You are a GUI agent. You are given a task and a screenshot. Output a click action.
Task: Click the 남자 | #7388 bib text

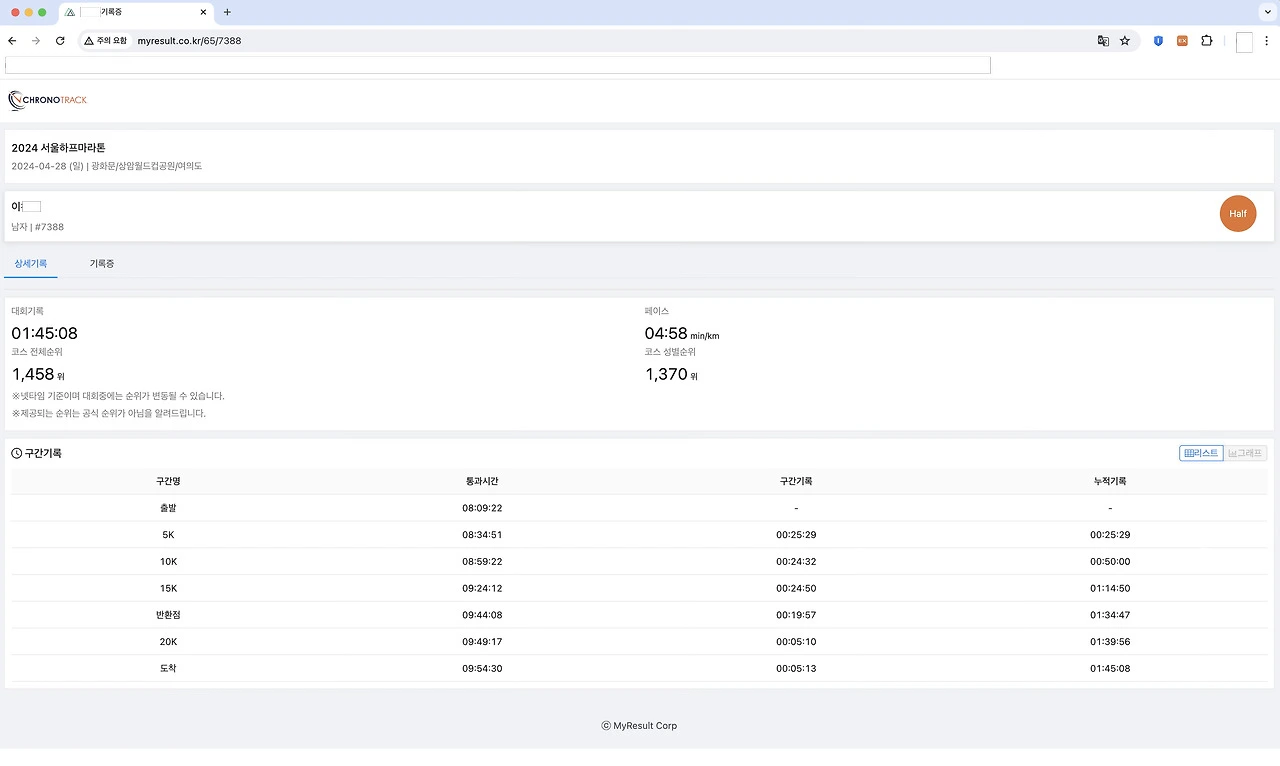point(37,227)
